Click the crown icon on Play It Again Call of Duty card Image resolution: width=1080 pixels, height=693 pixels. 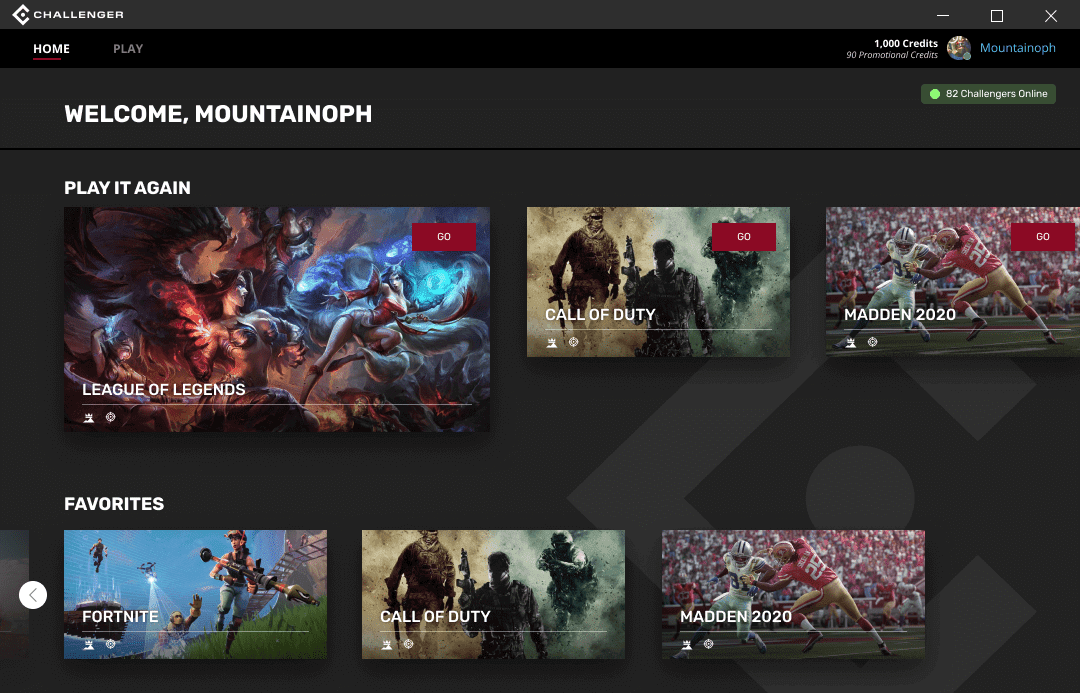(552, 342)
